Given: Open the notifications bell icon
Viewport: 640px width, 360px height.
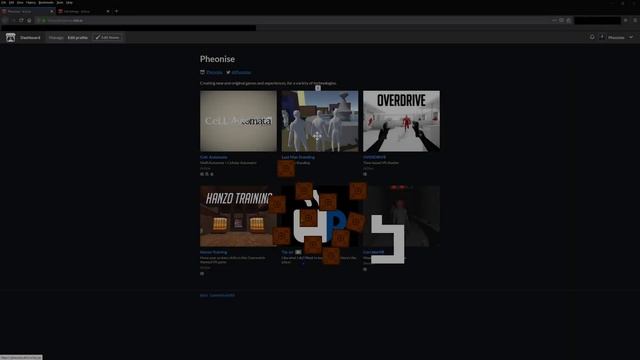Looking at the screenshot, I should (x=592, y=37).
